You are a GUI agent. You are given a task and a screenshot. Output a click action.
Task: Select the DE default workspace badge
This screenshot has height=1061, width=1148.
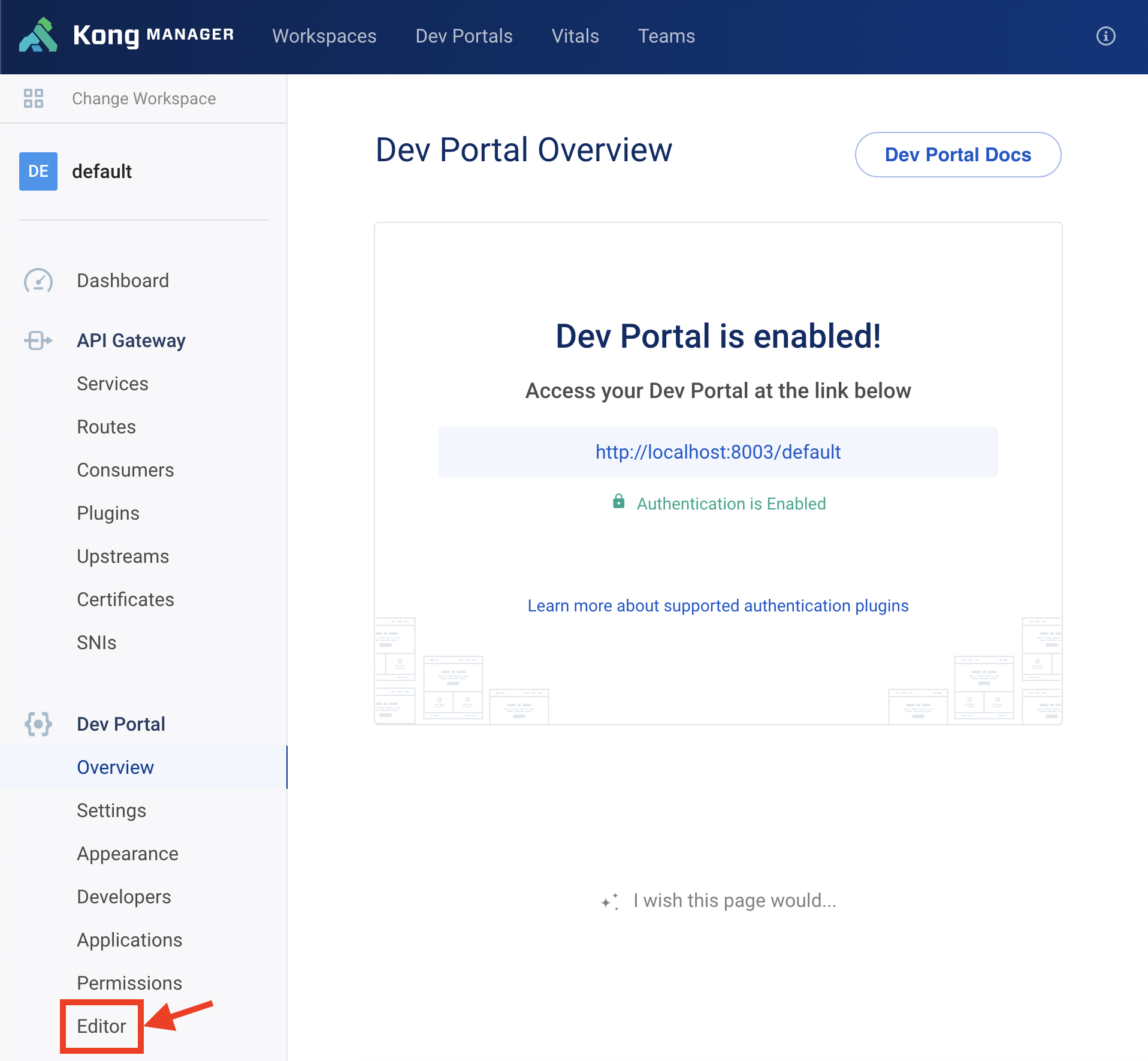38,171
